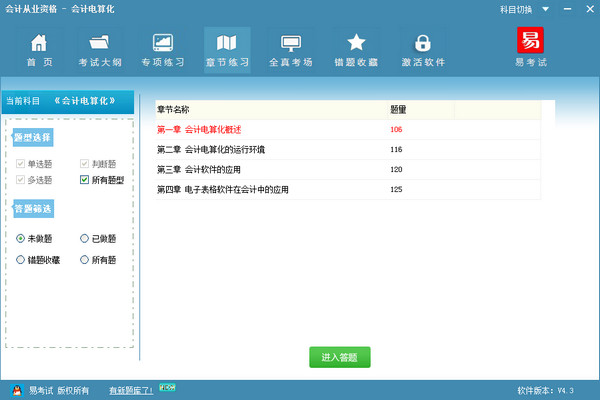This screenshot has height=400, width=600.
Task: Open 错题收藏 star icon
Action: 356,42
